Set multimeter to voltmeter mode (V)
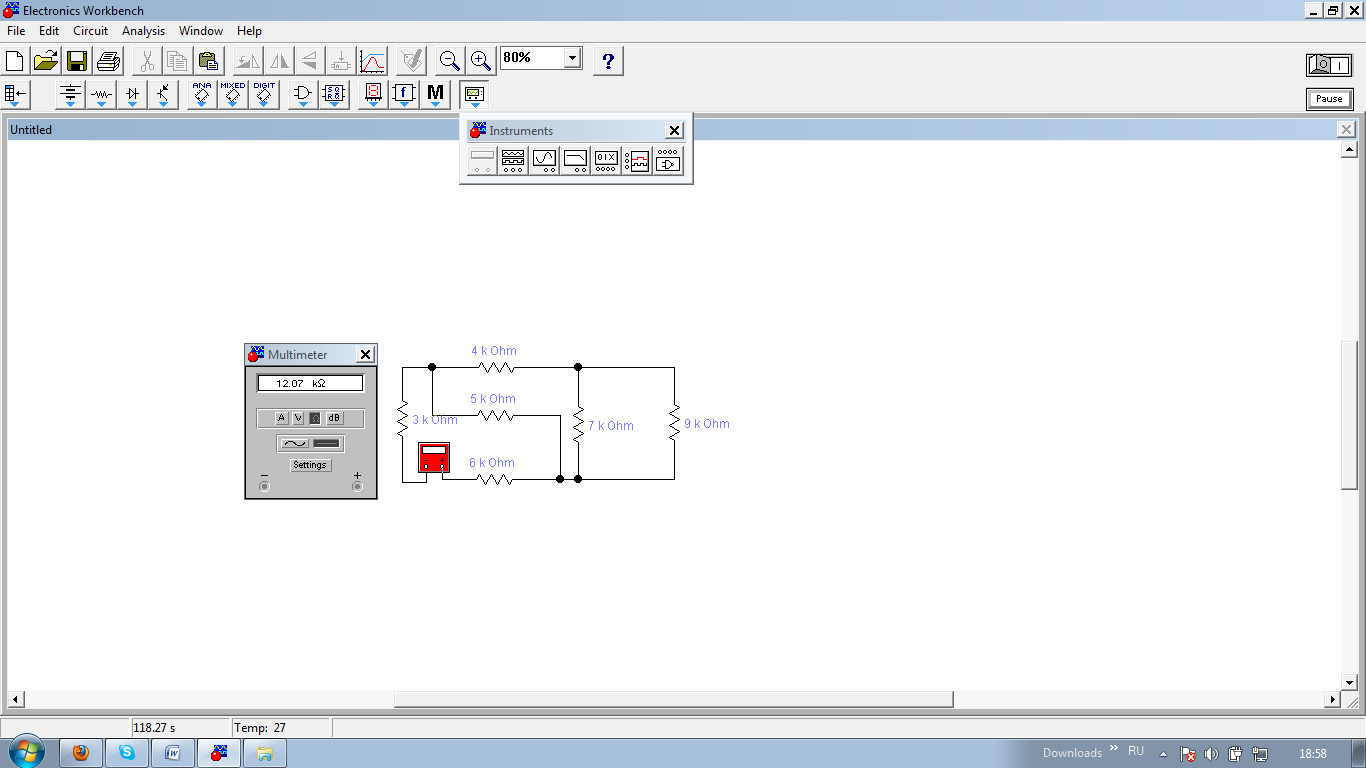1366x768 pixels. click(x=298, y=418)
